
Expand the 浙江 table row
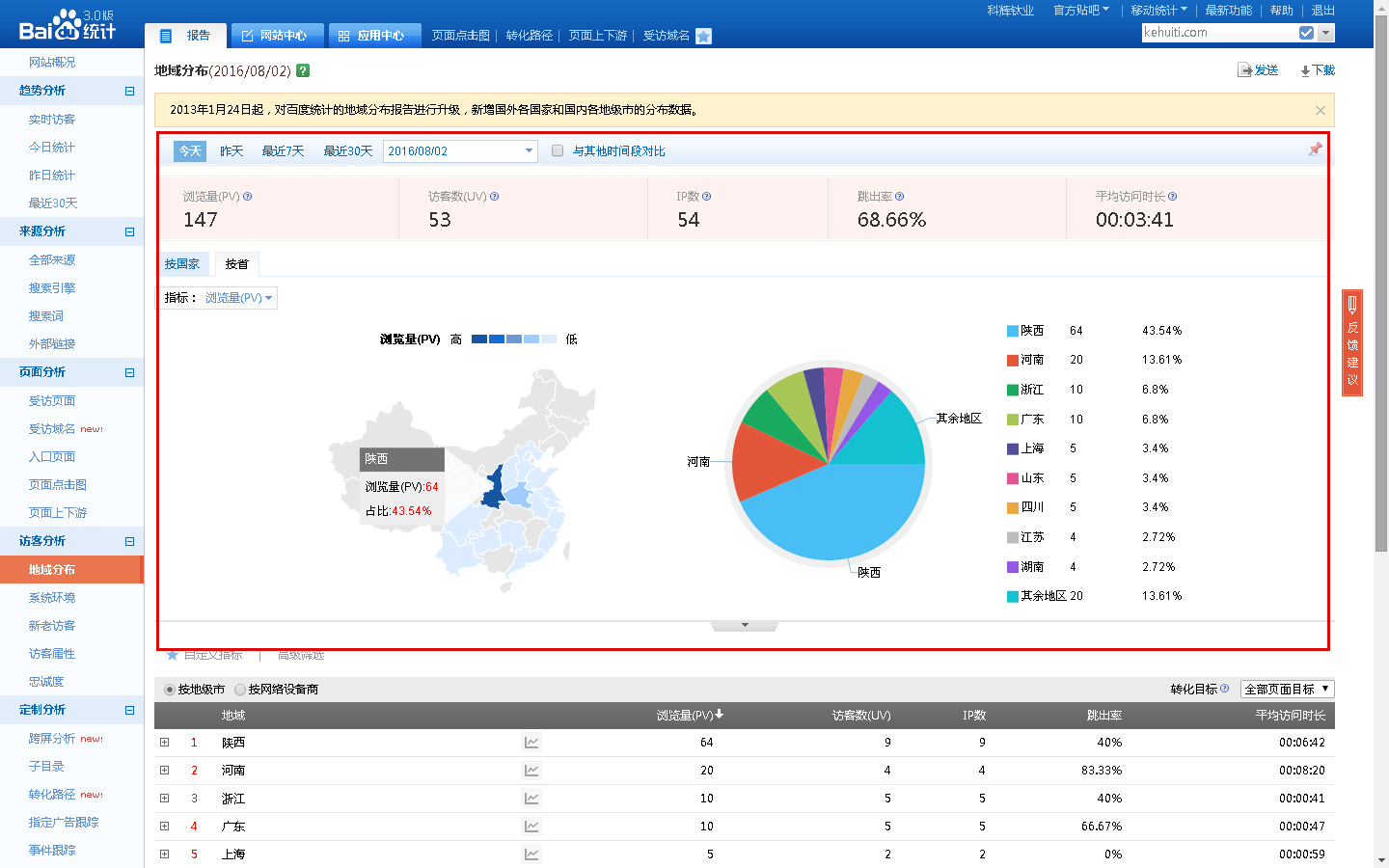(164, 799)
